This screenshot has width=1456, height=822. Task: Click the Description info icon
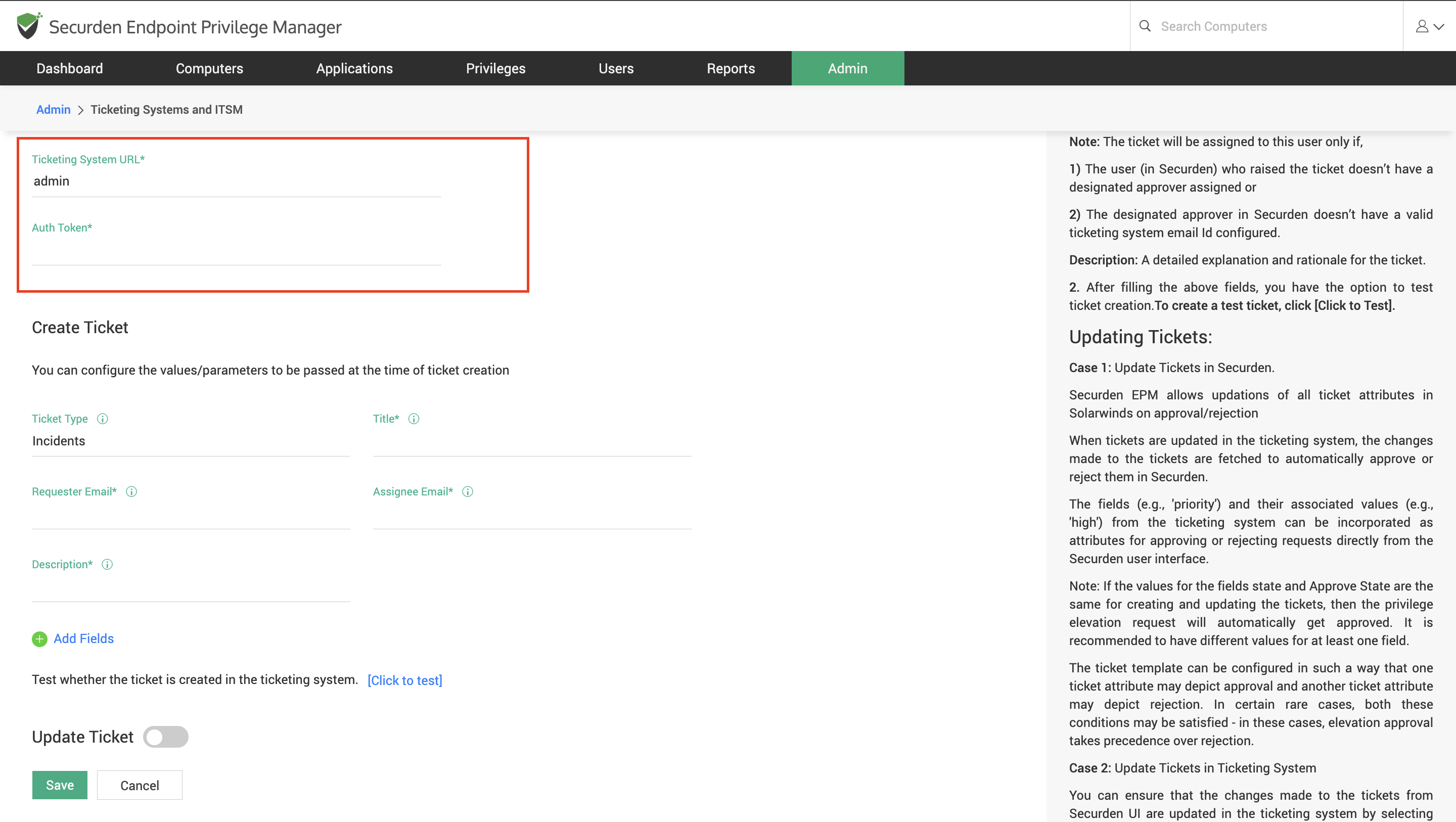107,565
